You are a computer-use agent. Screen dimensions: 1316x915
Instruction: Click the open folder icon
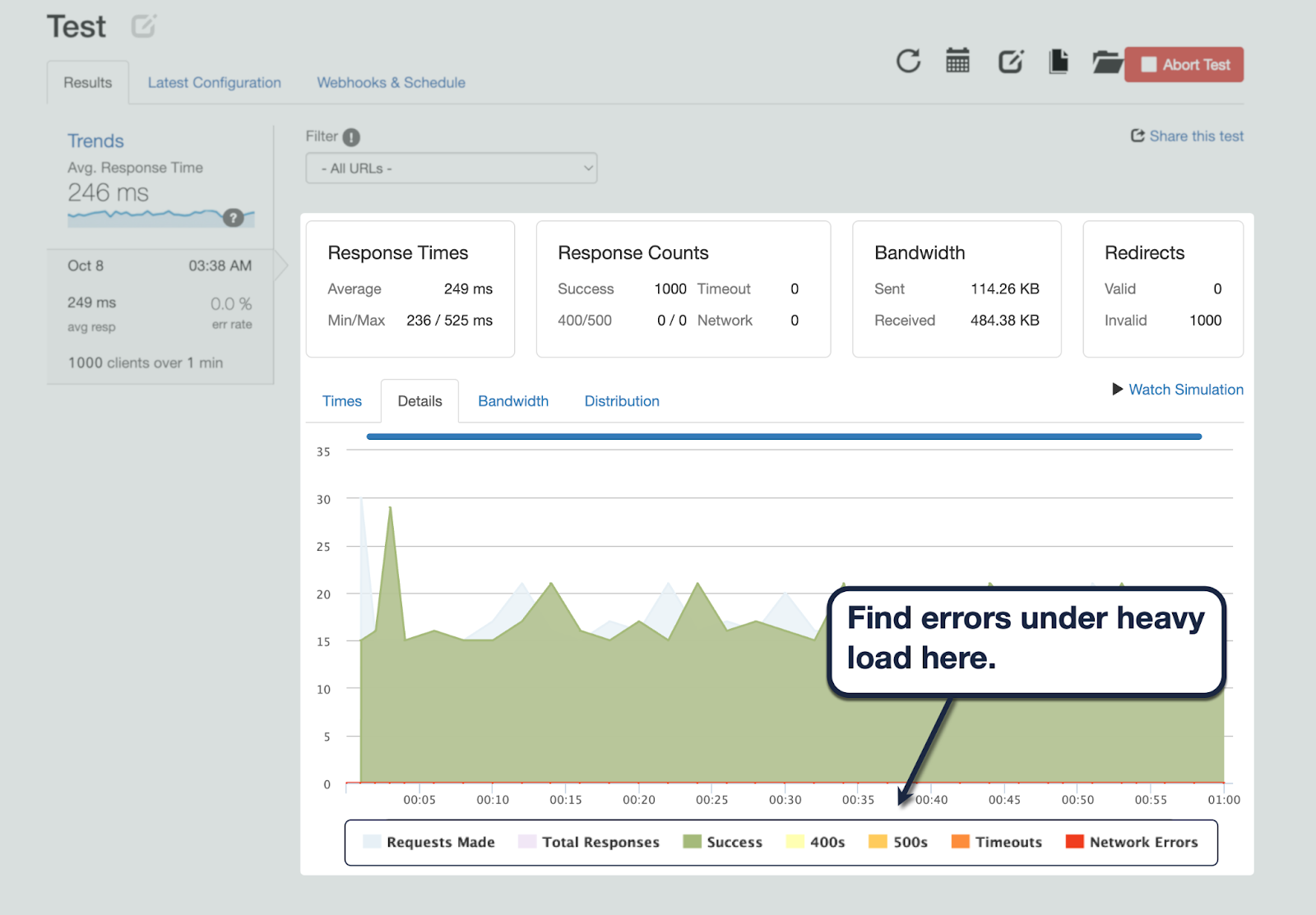(1107, 62)
